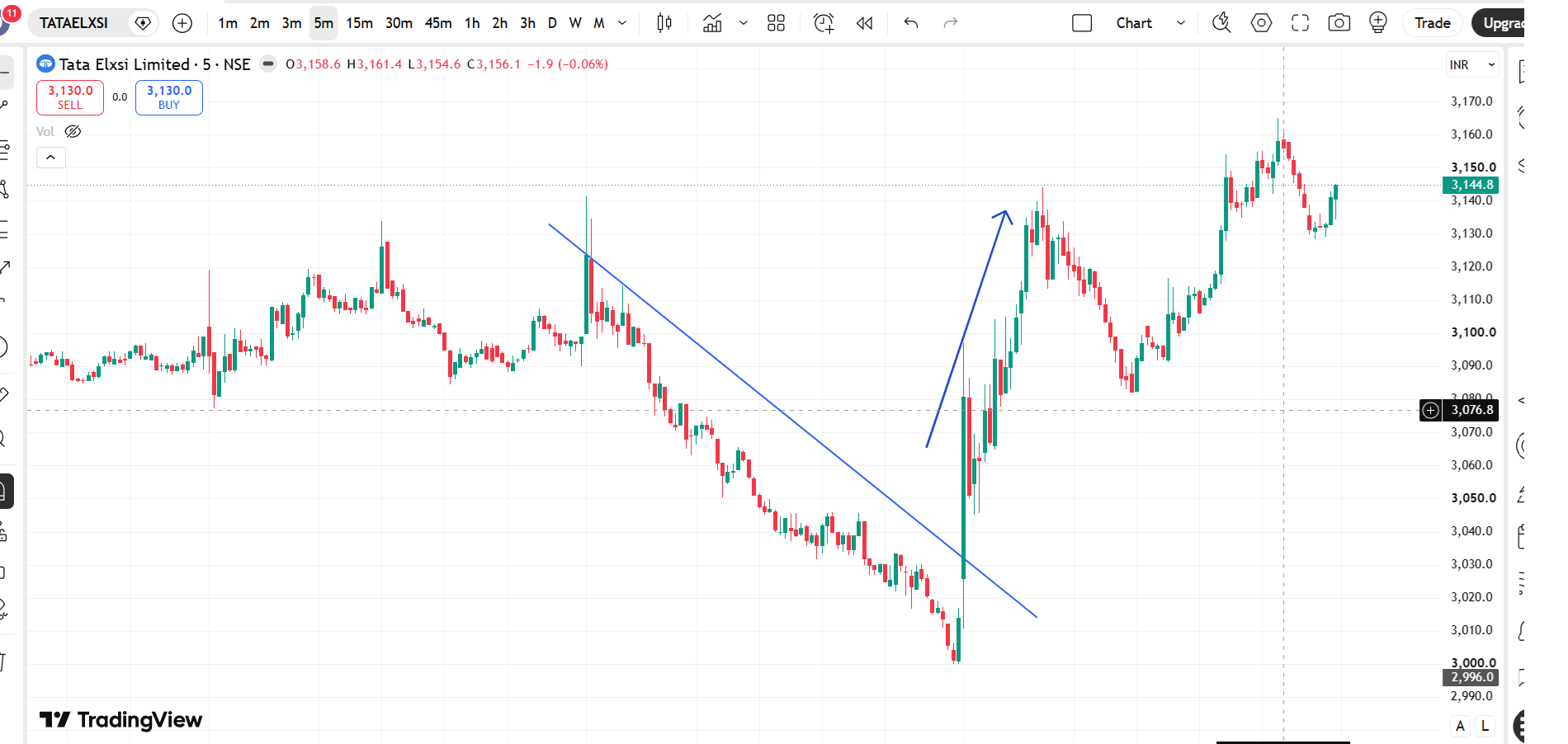
Task: Collapse the indicator legend with chevron
Action: (50, 158)
